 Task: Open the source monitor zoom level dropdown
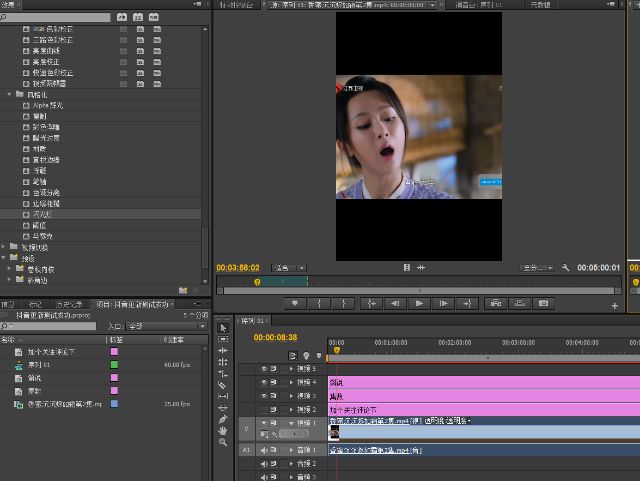pyautogui.click(x=289, y=268)
